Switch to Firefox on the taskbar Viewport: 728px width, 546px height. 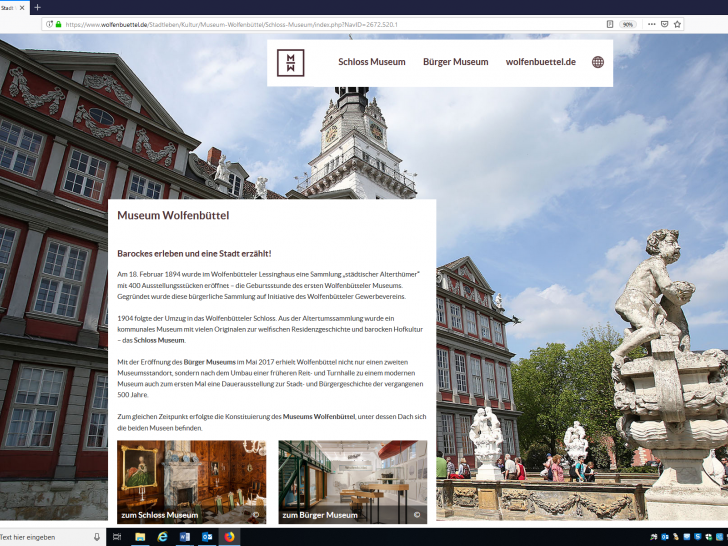[229, 537]
